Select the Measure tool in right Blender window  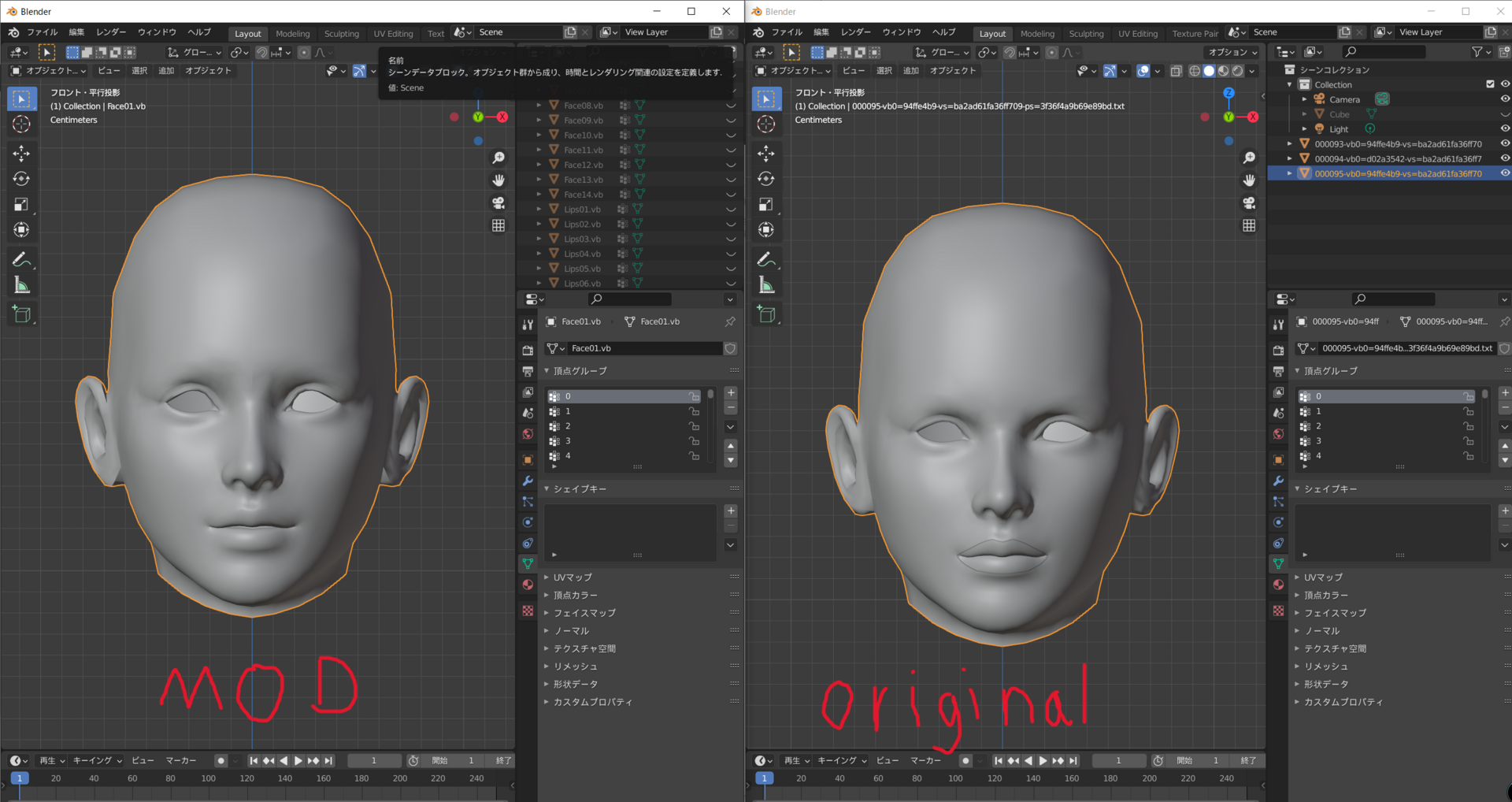coord(766,285)
